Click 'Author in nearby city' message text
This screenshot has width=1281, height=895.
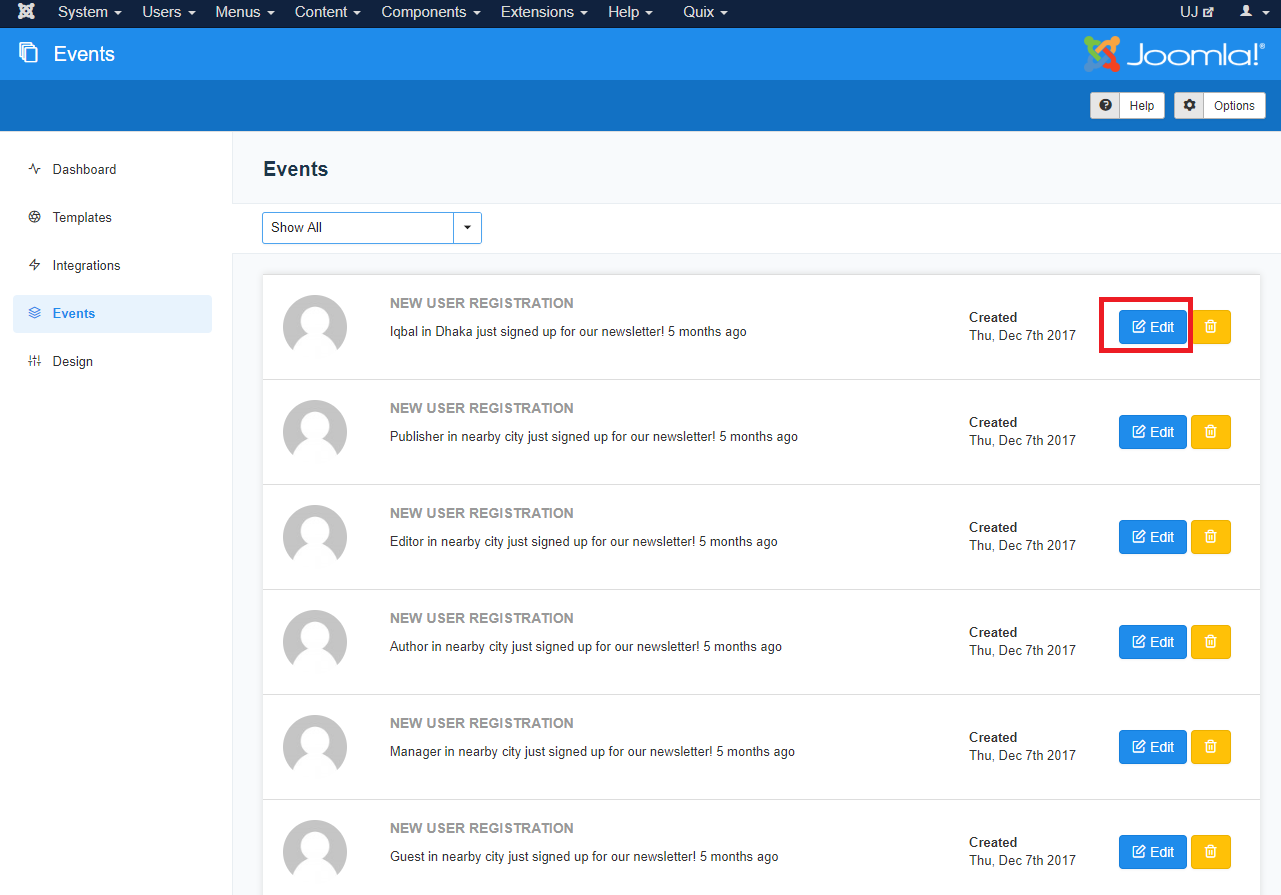point(586,646)
